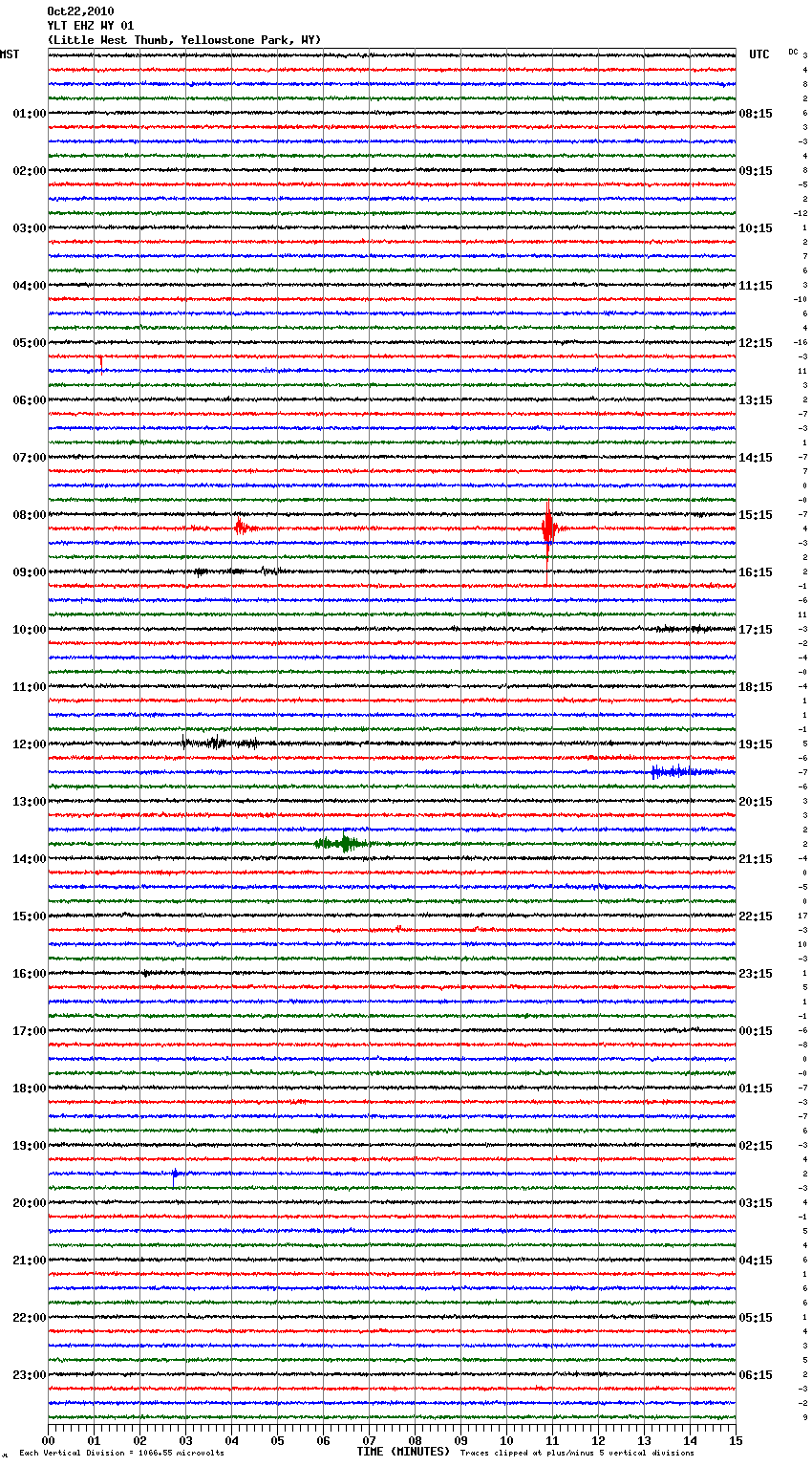This screenshot has height=1466, width=812.
Task: Click the '08:00' MST time label
Action: [30, 515]
